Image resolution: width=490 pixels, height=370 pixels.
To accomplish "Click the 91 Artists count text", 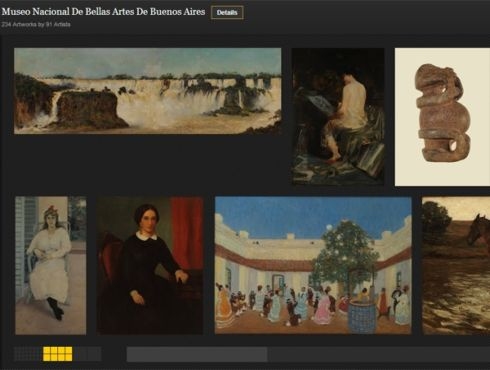I will tap(58, 24).
